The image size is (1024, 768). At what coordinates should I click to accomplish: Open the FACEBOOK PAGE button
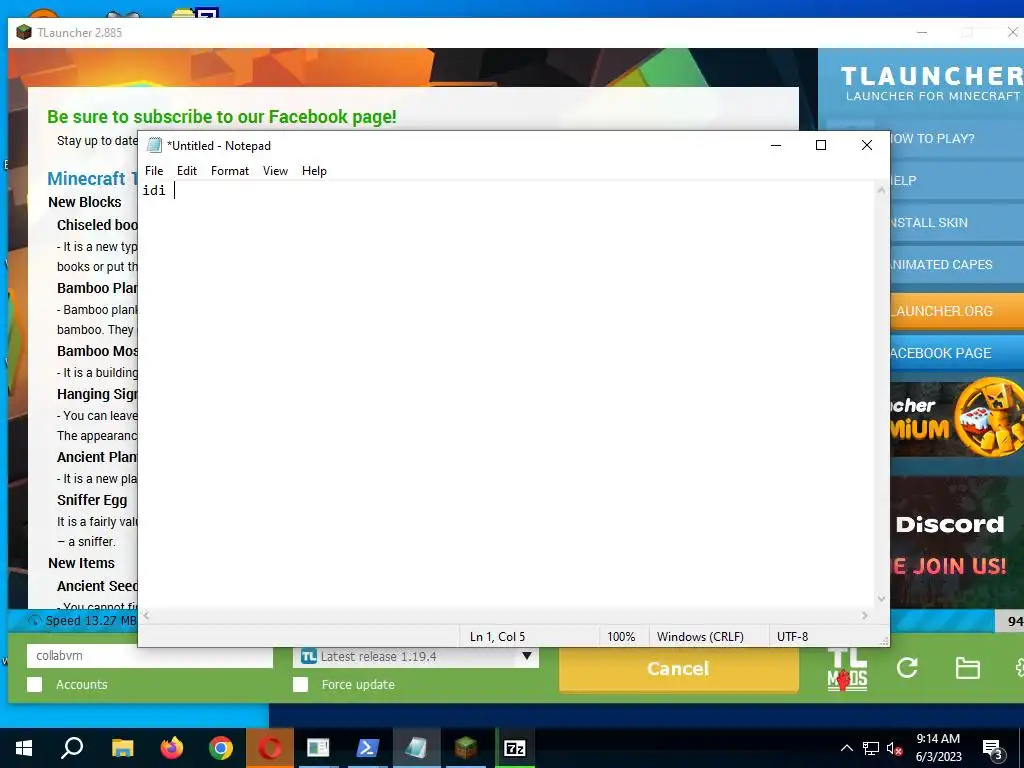957,353
